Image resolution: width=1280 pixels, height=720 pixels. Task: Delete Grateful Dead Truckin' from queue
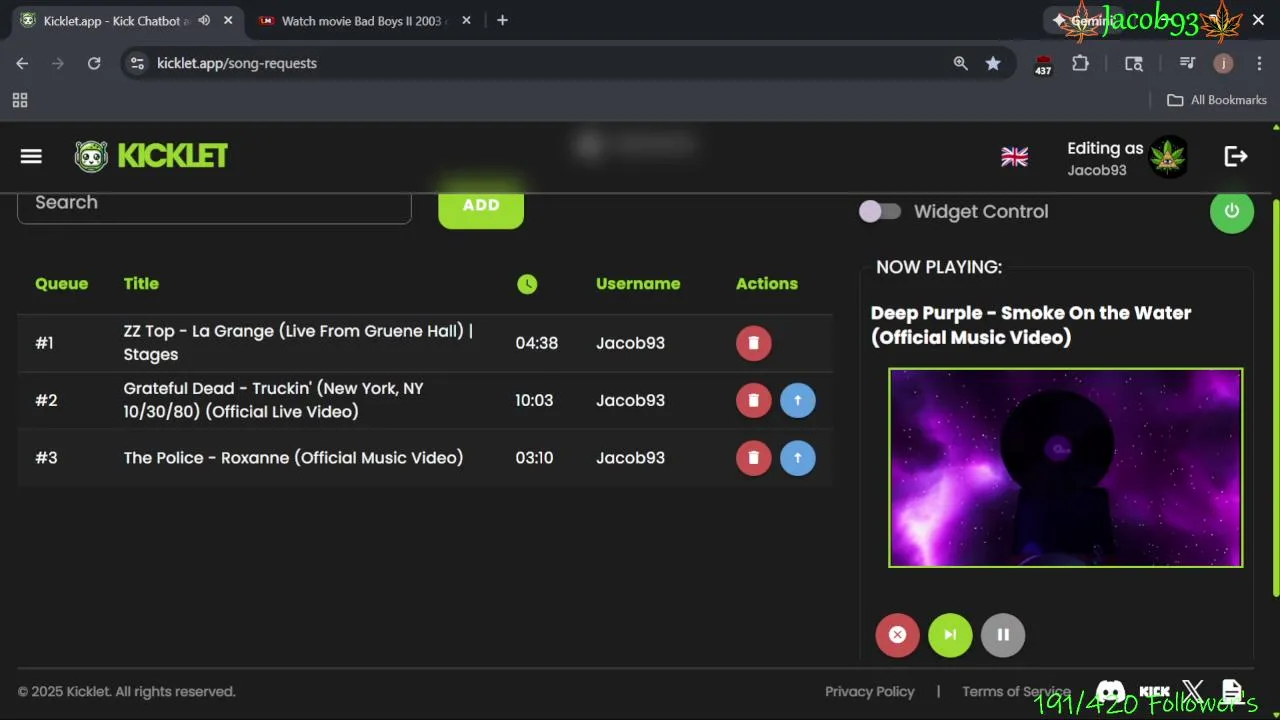click(x=754, y=400)
